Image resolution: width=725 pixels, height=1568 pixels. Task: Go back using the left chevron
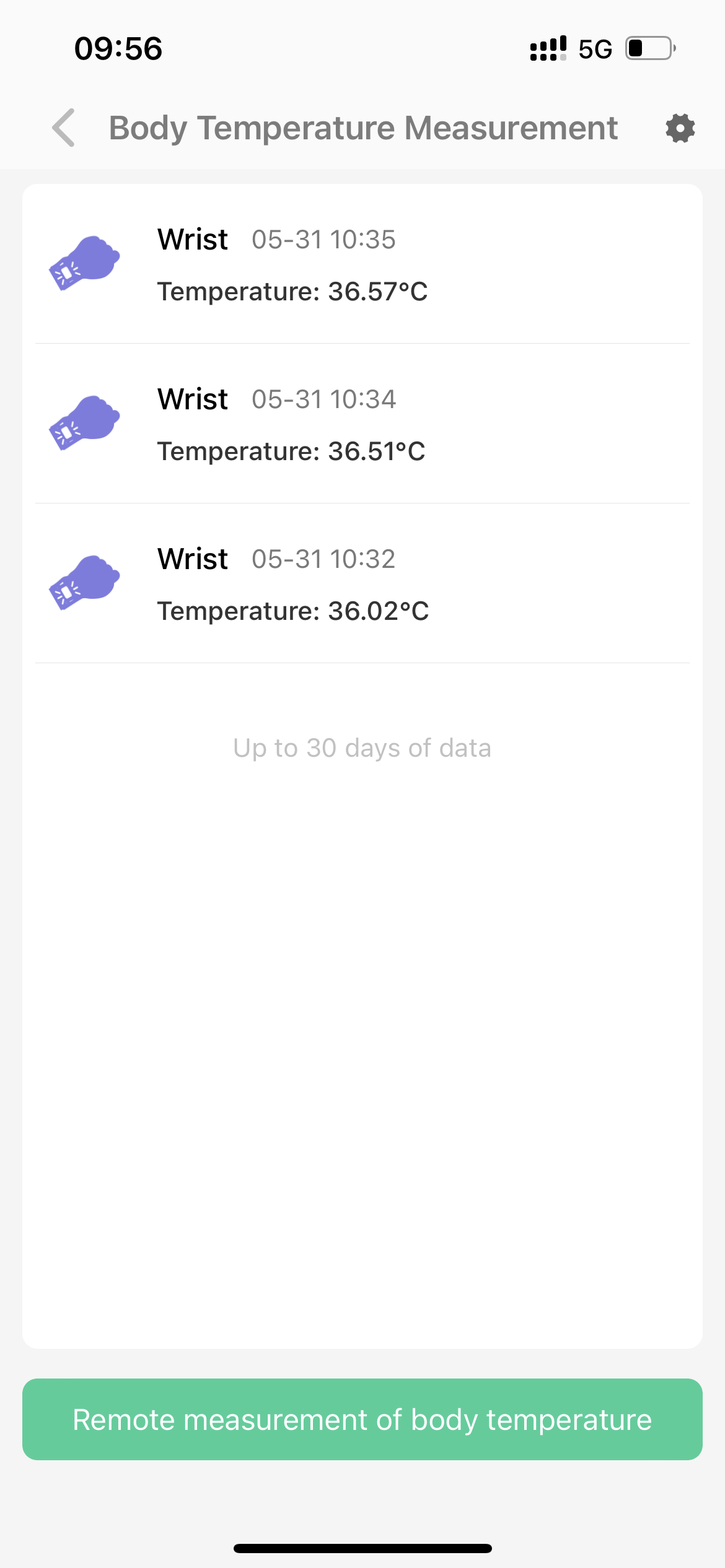63,128
